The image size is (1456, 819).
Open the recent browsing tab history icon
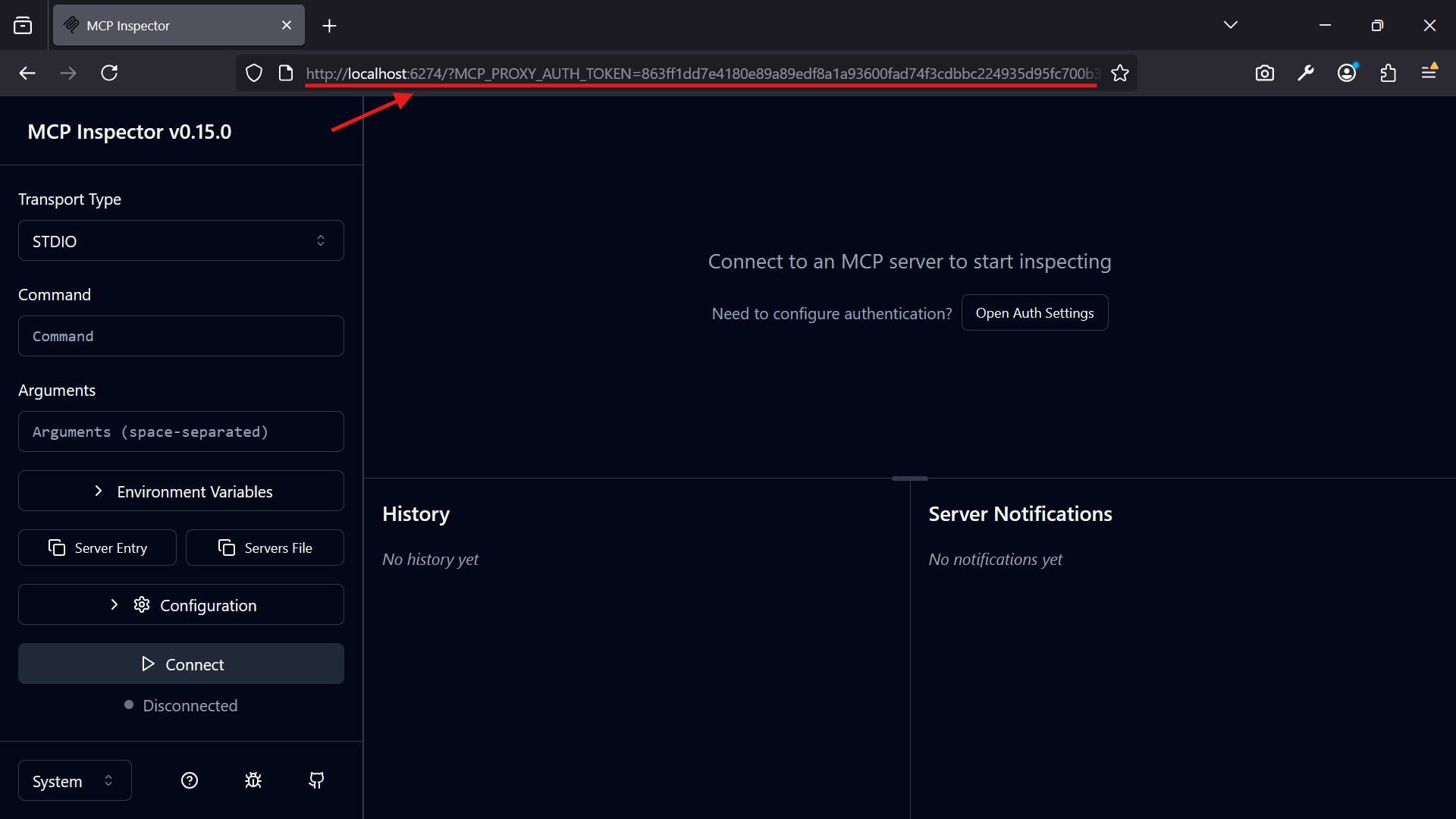[23, 26]
